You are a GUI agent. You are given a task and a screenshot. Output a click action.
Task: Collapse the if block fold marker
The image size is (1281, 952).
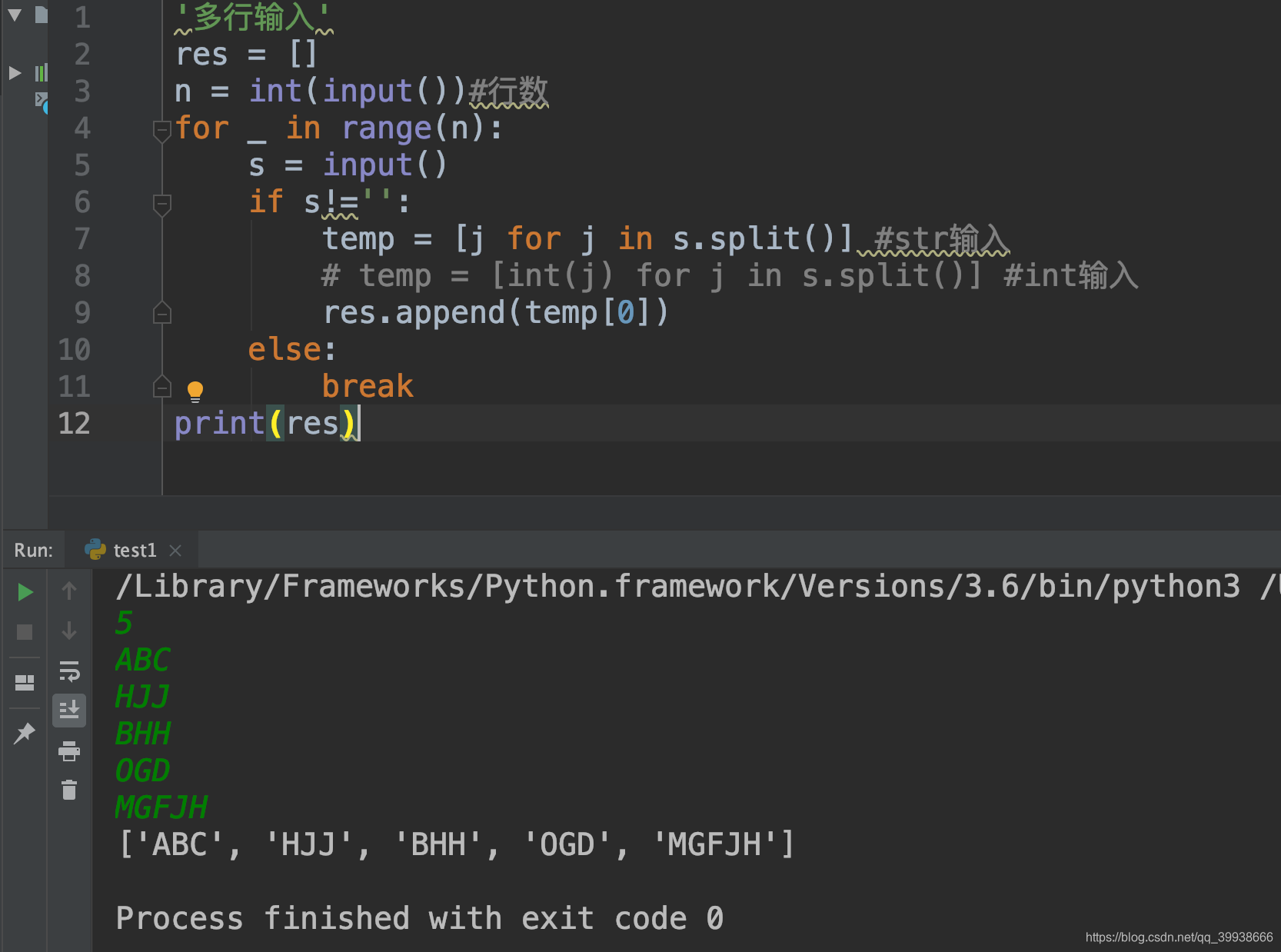coord(161,205)
